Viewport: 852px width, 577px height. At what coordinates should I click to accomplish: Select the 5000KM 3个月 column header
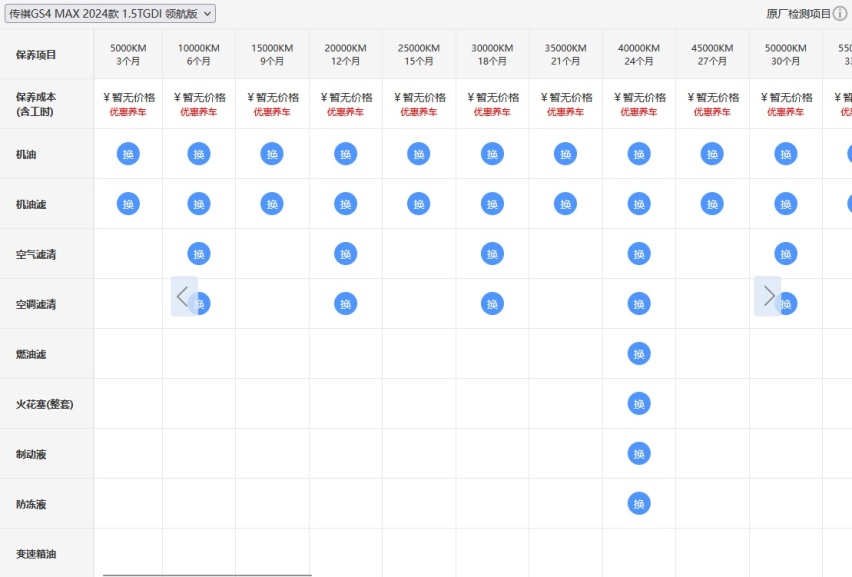(128, 54)
